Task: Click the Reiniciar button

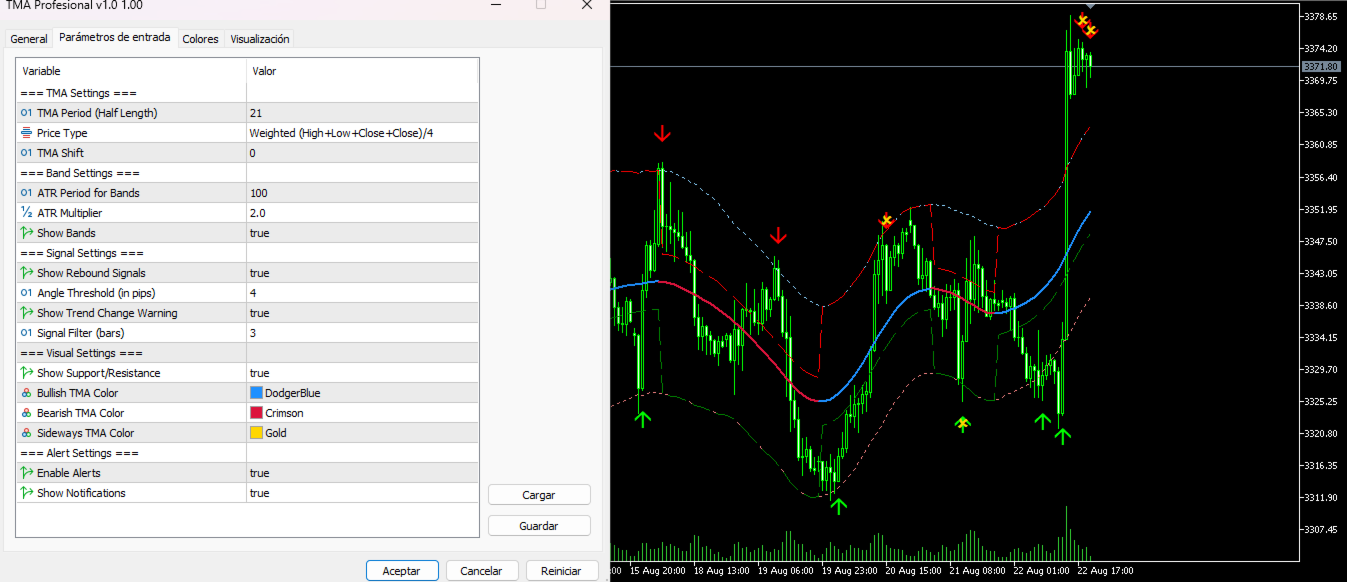Action: (561, 571)
